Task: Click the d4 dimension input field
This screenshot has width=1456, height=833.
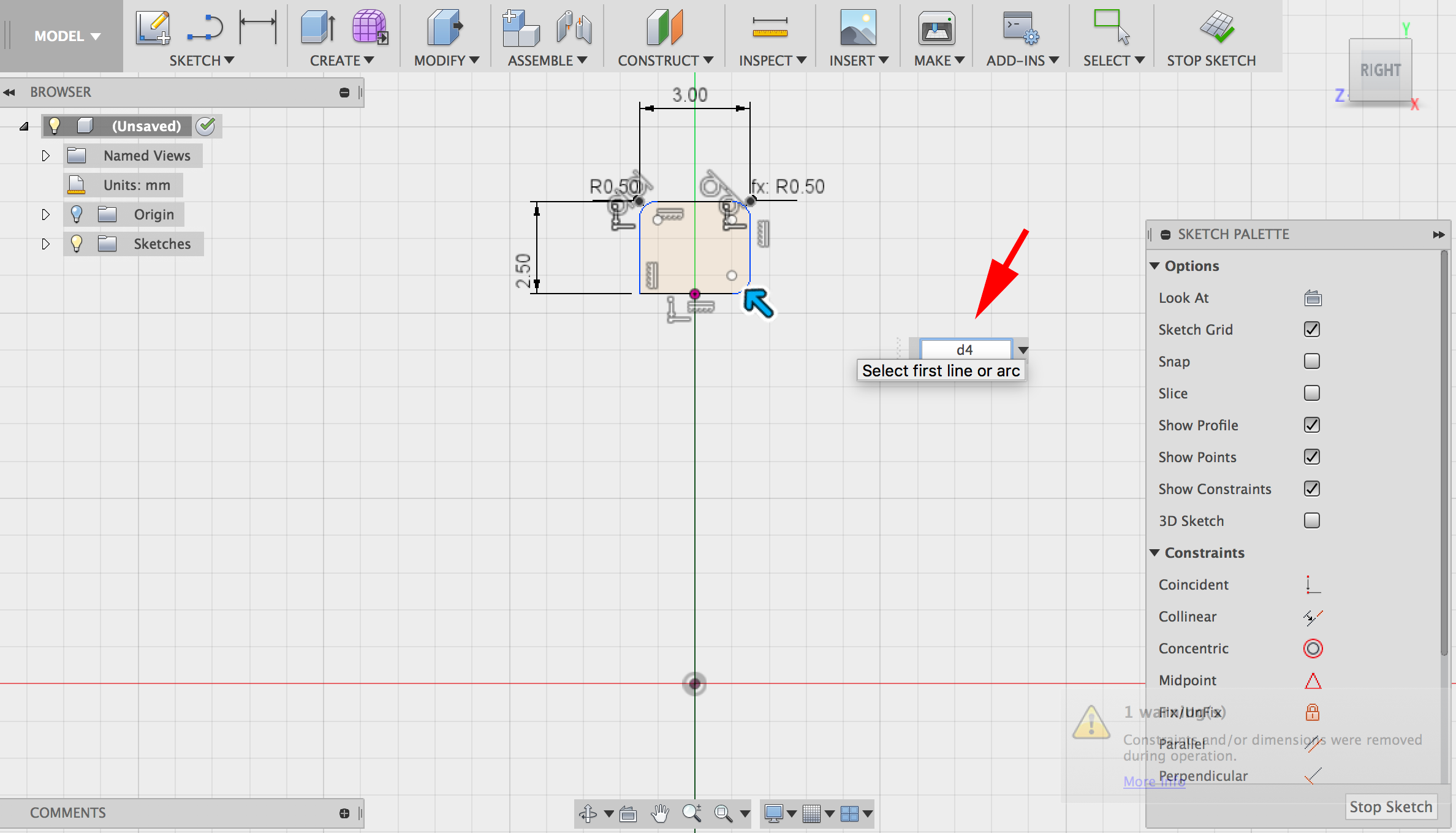Action: coord(965,350)
